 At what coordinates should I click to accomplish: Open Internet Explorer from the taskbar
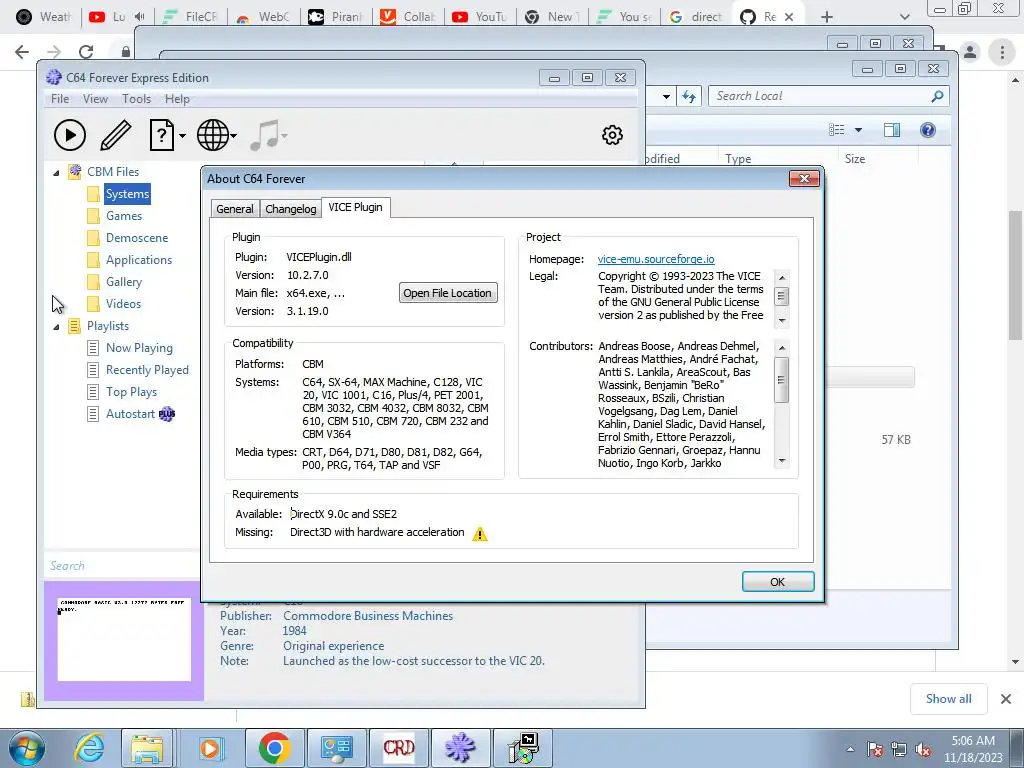pyautogui.click(x=88, y=748)
